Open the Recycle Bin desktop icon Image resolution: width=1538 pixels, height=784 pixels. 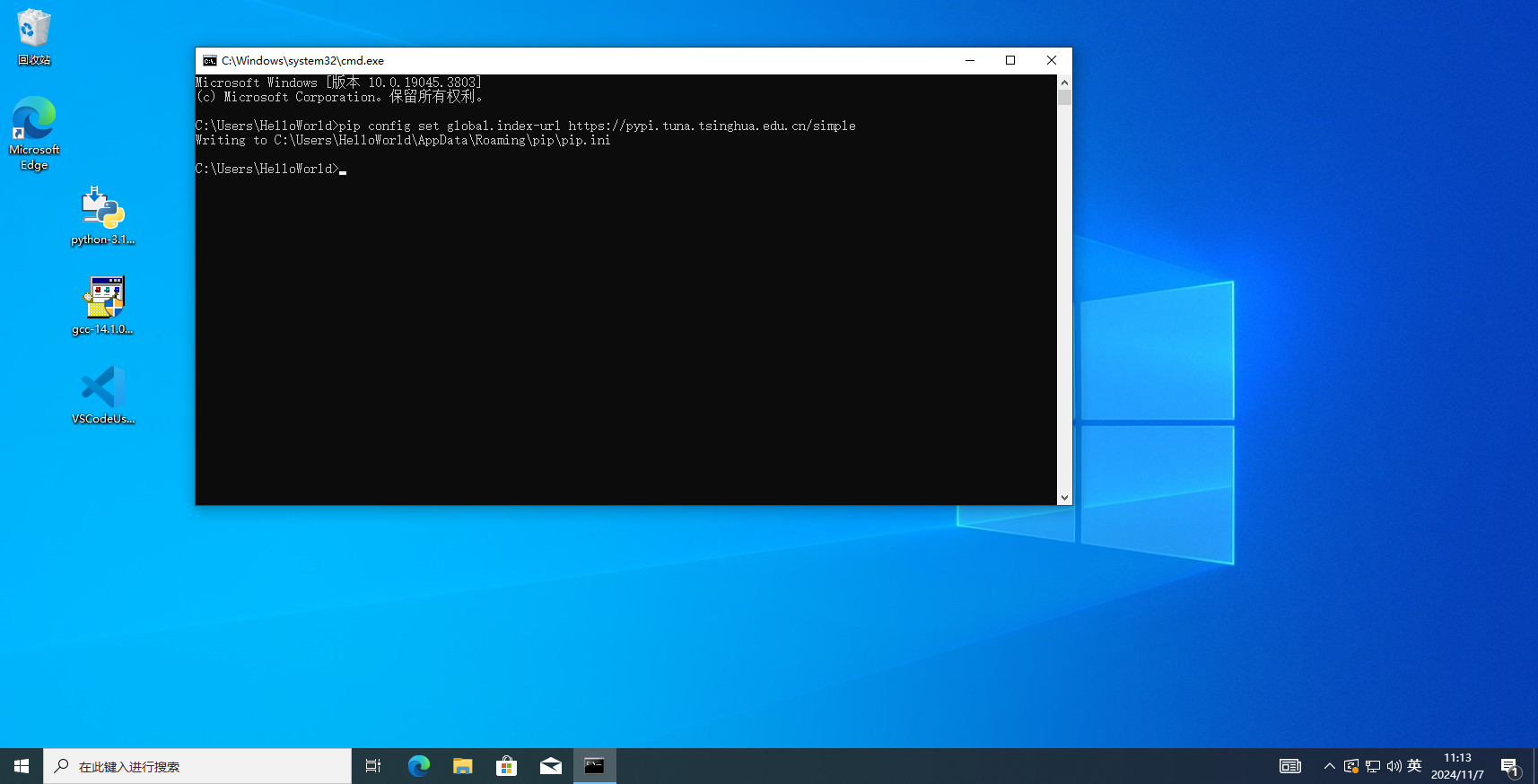pyautogui.click(x=34, y=36)
